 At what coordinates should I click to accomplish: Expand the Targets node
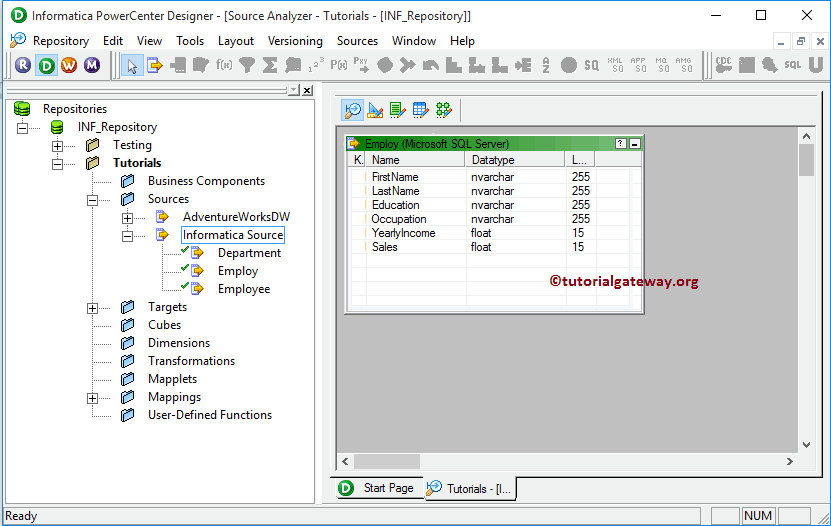tap(92, 308)
